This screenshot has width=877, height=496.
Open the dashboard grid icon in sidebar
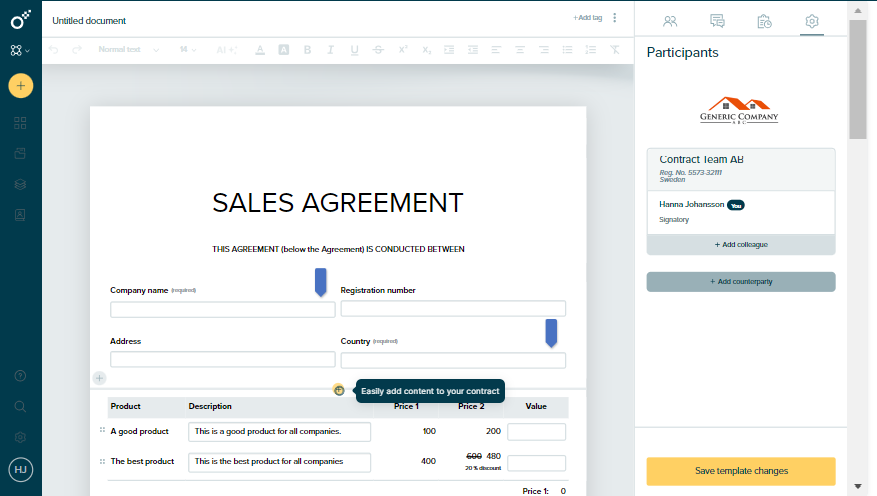[21, 123]
